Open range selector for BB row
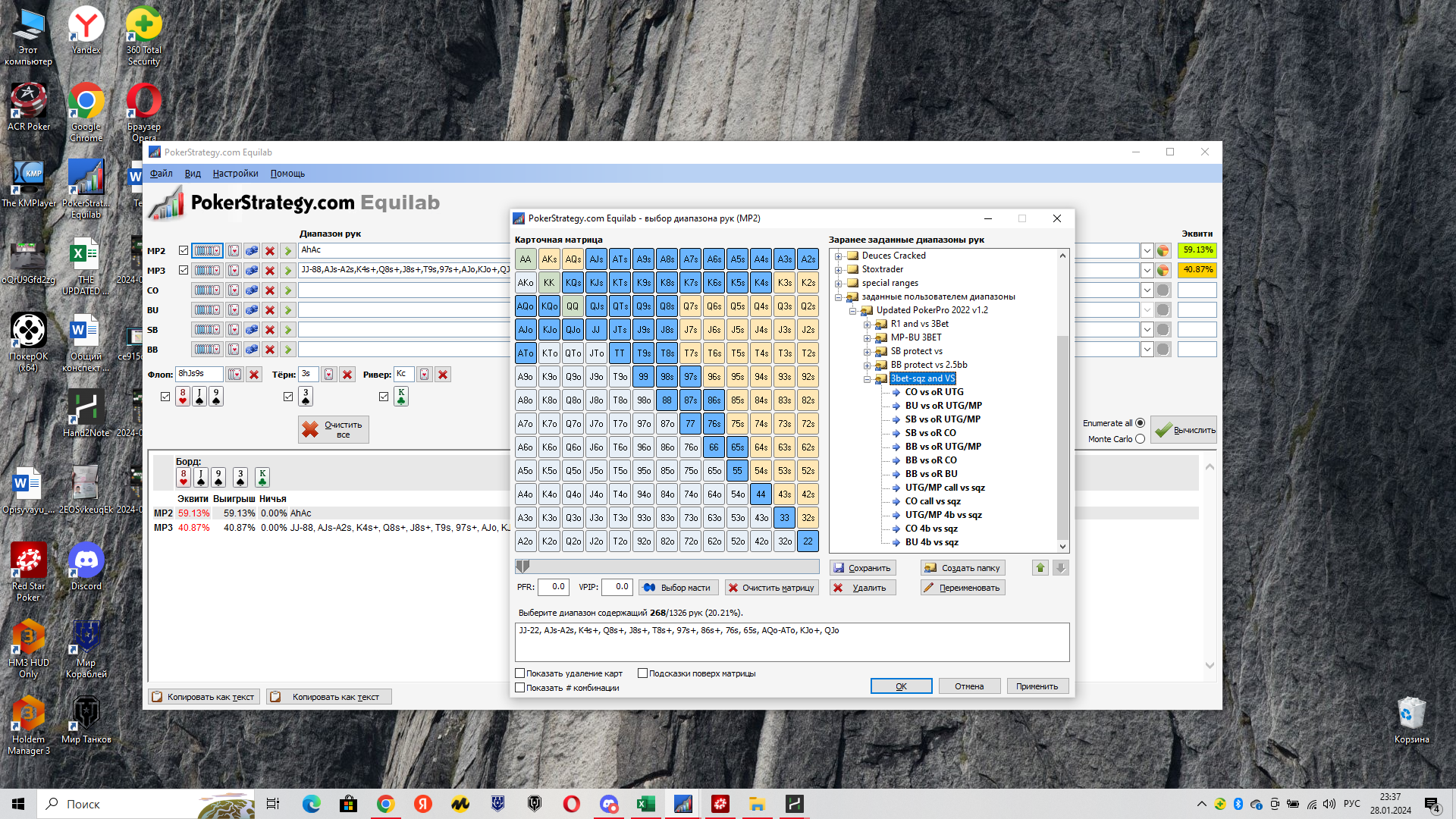This screenshot has height=819, width=1456. click(207, 350)
